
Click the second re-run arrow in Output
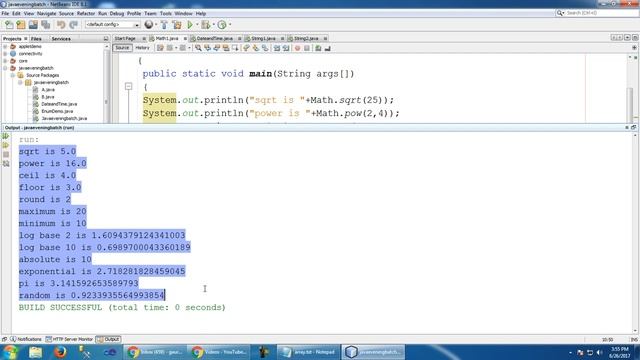point(6,145)
